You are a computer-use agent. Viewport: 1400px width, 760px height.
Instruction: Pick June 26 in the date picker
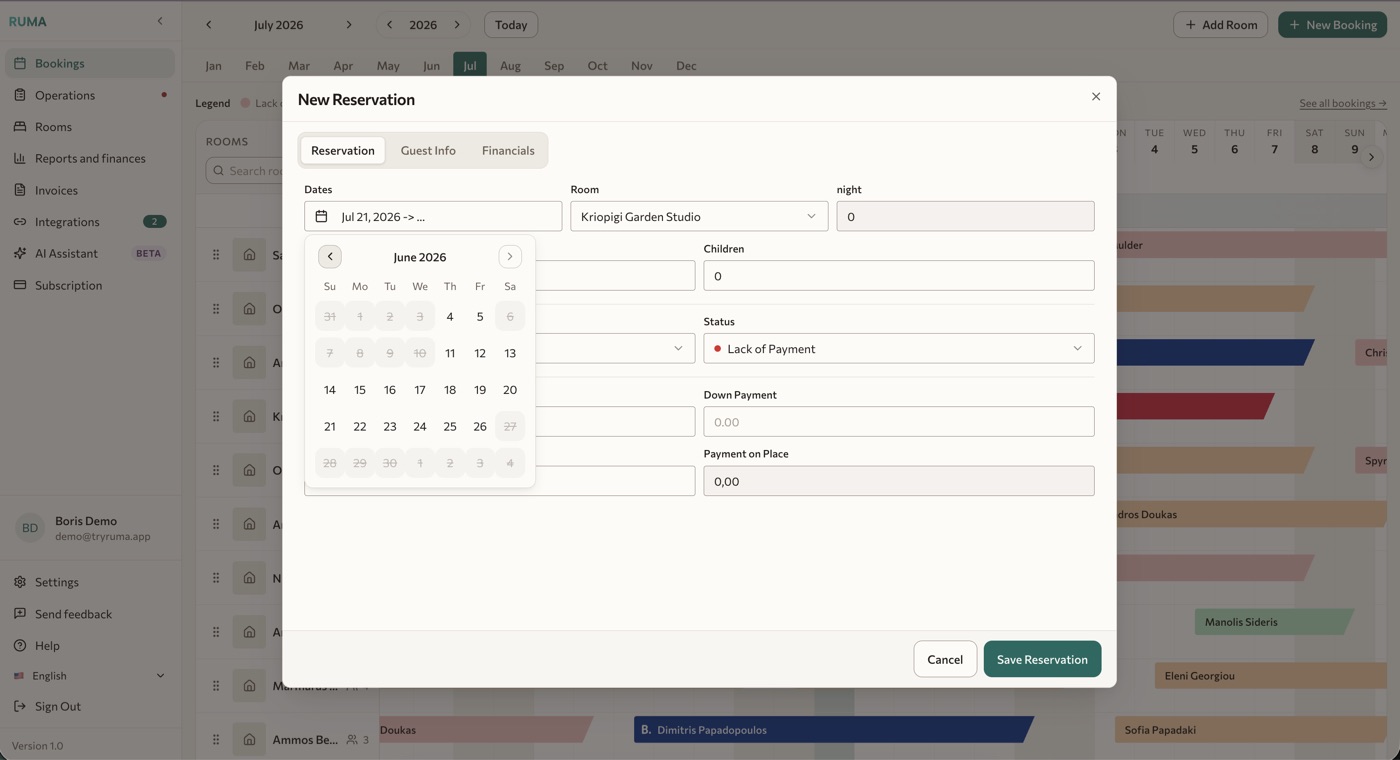[x=480, y=426]
